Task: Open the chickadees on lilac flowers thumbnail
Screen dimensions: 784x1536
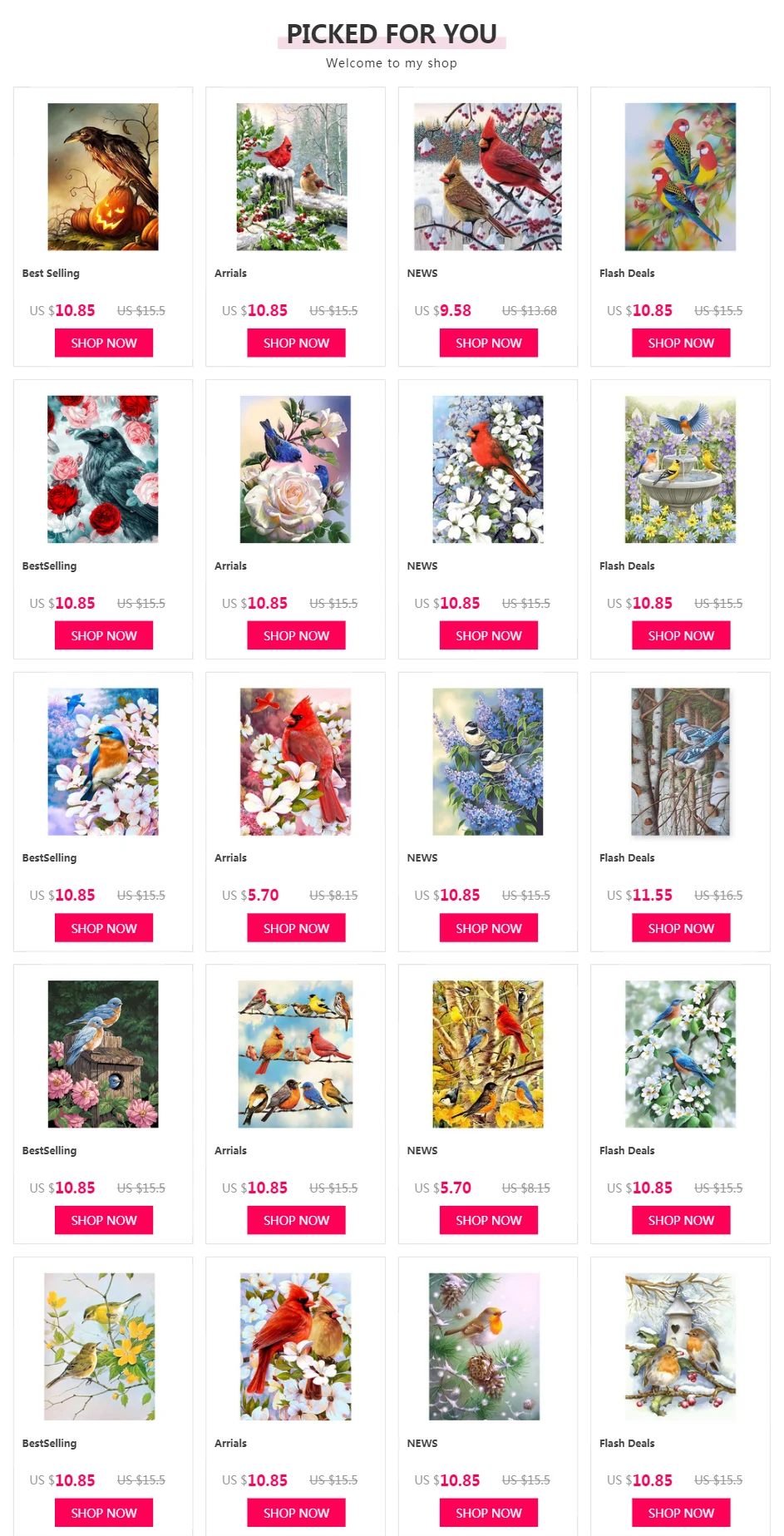Action: [488, 762]
